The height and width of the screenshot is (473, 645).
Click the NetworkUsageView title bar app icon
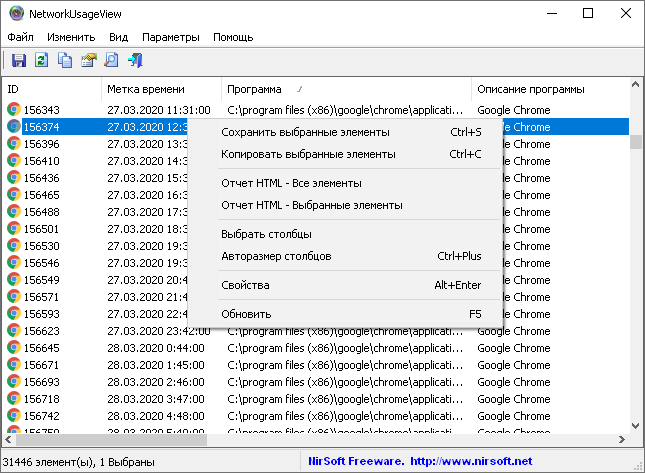16,14
